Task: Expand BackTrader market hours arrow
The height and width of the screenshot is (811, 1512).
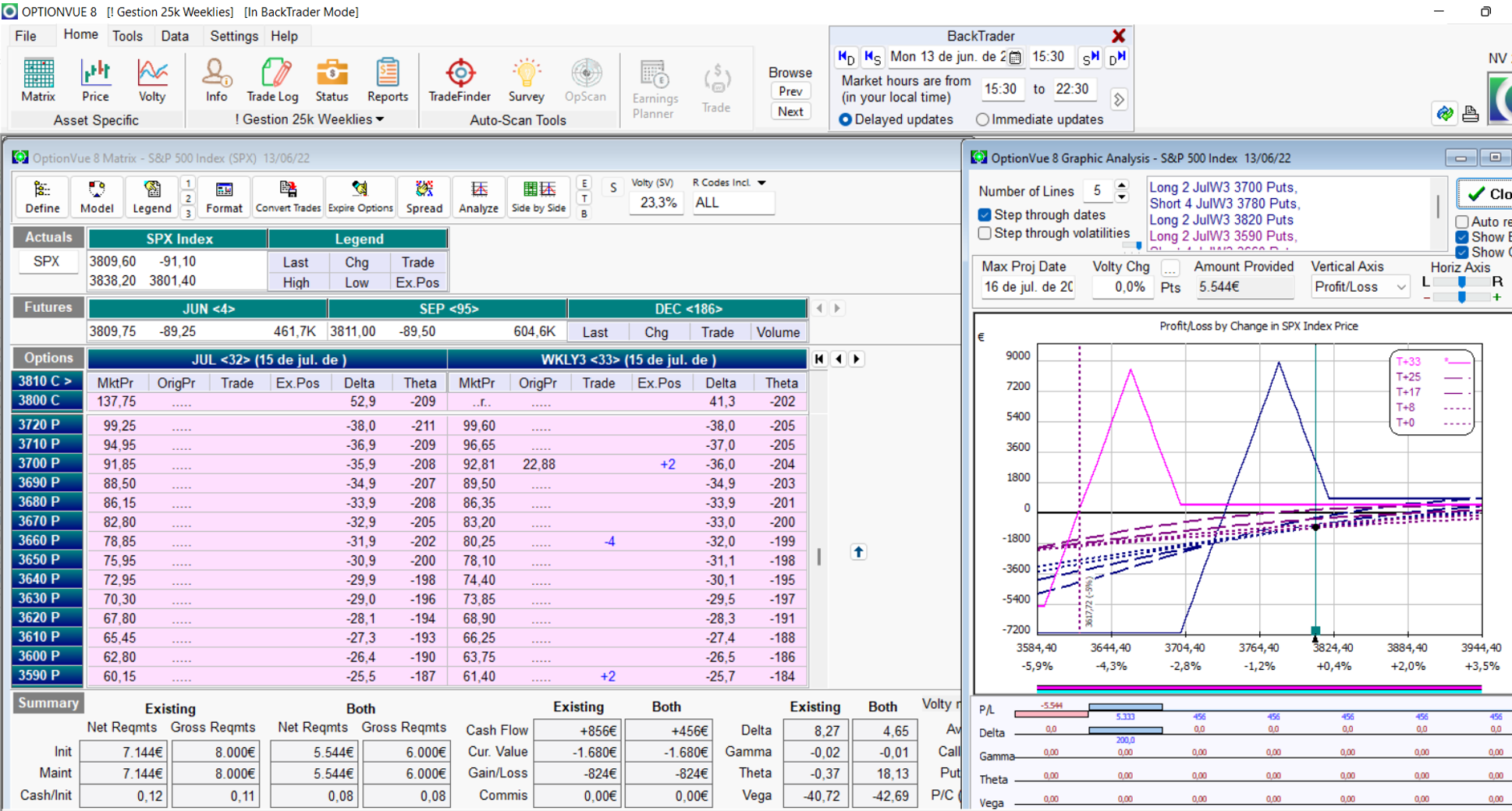Action: point(1119,100)
